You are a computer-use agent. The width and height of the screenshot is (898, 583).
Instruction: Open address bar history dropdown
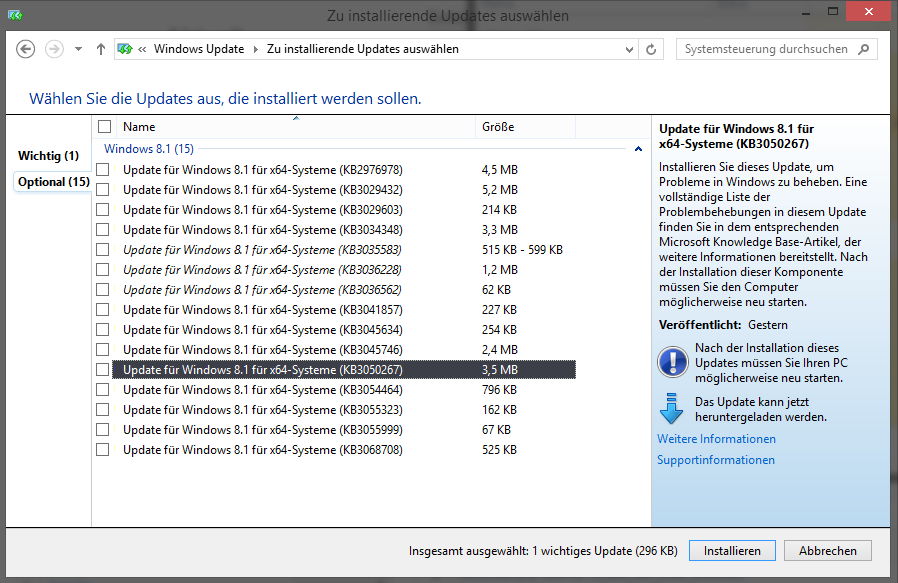pyautogui.click(x=629, y=49)
